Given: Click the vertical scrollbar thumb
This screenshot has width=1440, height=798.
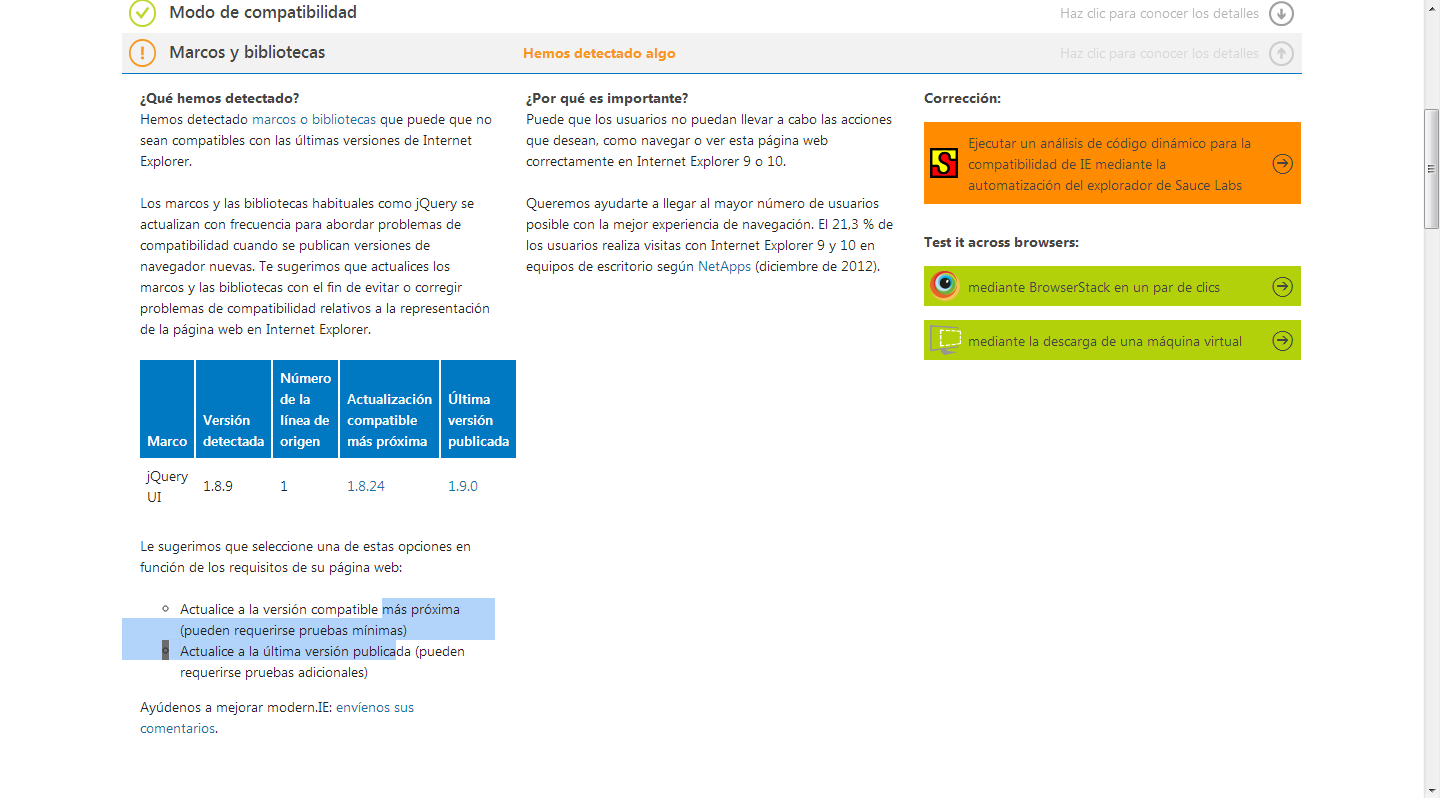Looking at the screenshot, I should tap(1432, 168).
